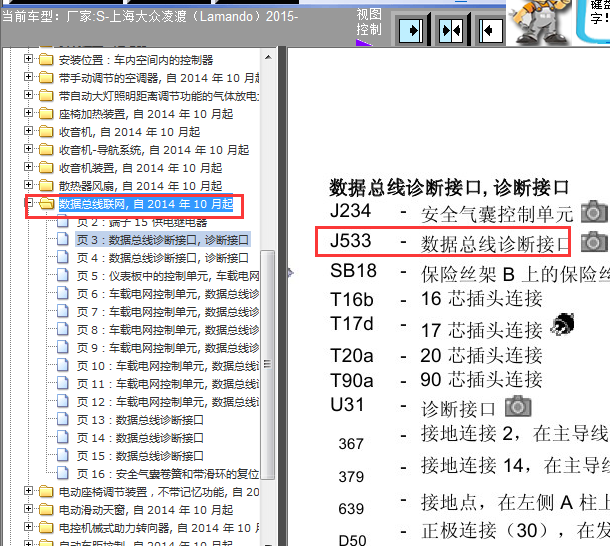Open 页 6：车载电网控制单元
The width and height of the screenshot is (610, 546).
(x=168, y=294)
